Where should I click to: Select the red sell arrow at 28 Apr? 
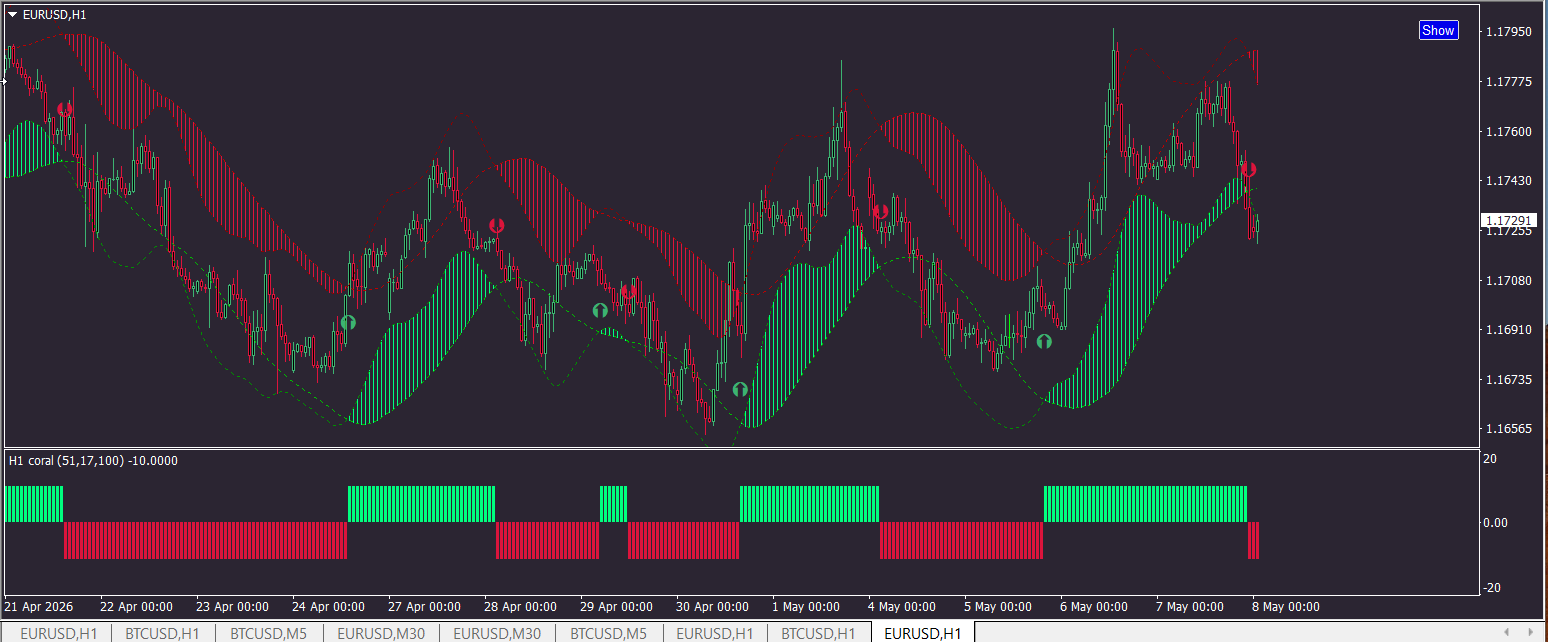497,227
